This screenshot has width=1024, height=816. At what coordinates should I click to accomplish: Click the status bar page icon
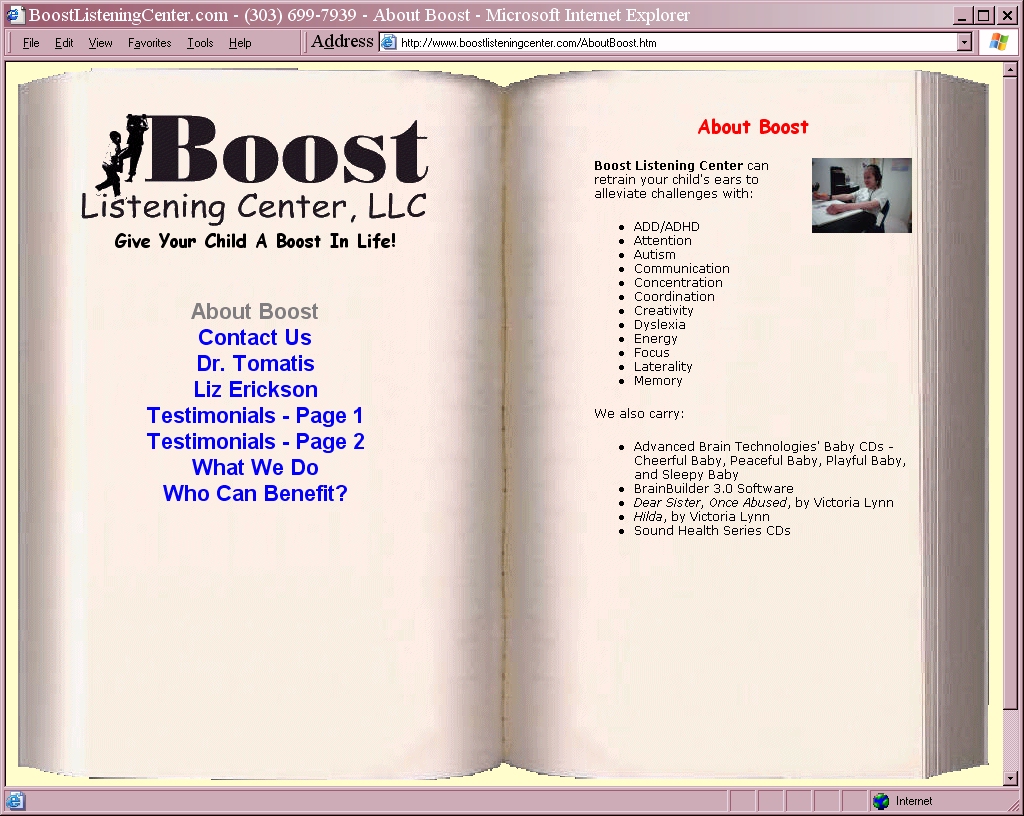tap(14, 801)
